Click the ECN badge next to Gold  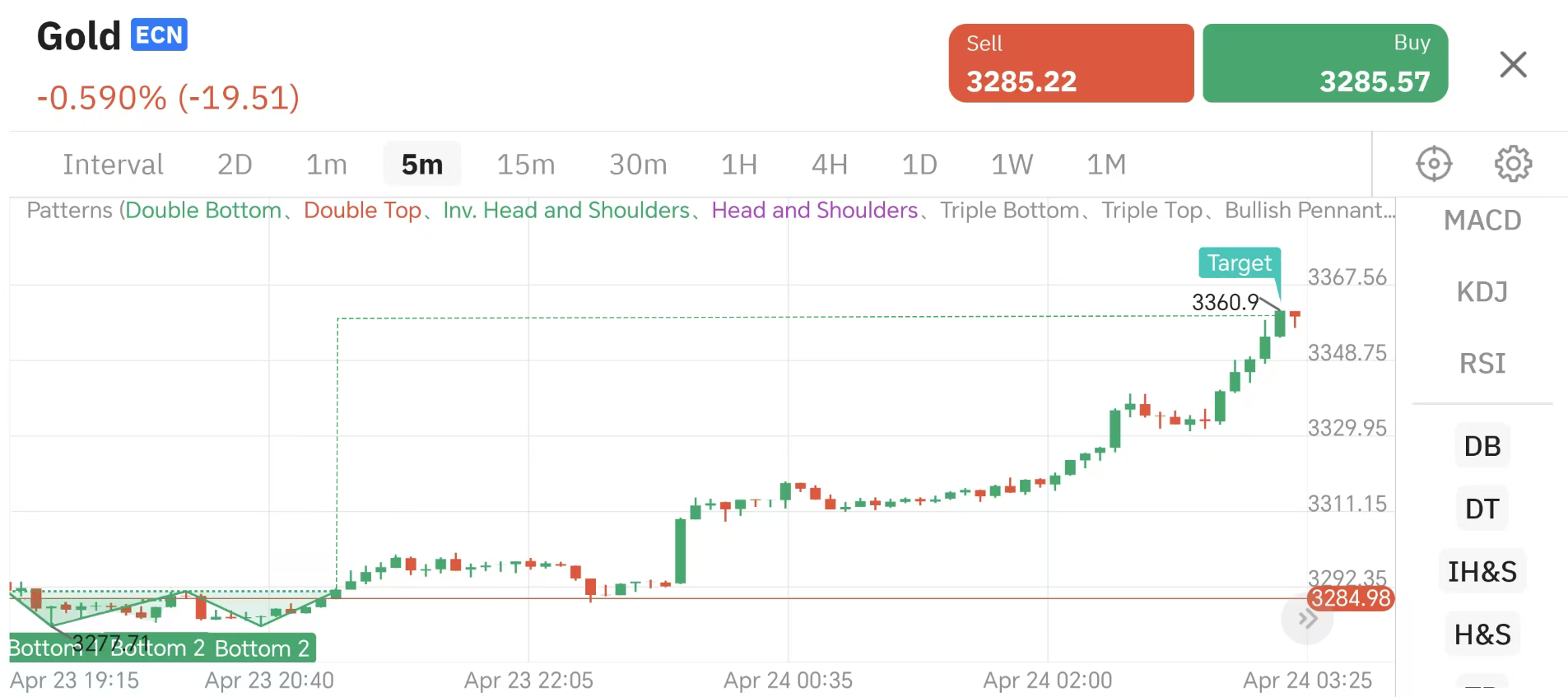[159, 35]
